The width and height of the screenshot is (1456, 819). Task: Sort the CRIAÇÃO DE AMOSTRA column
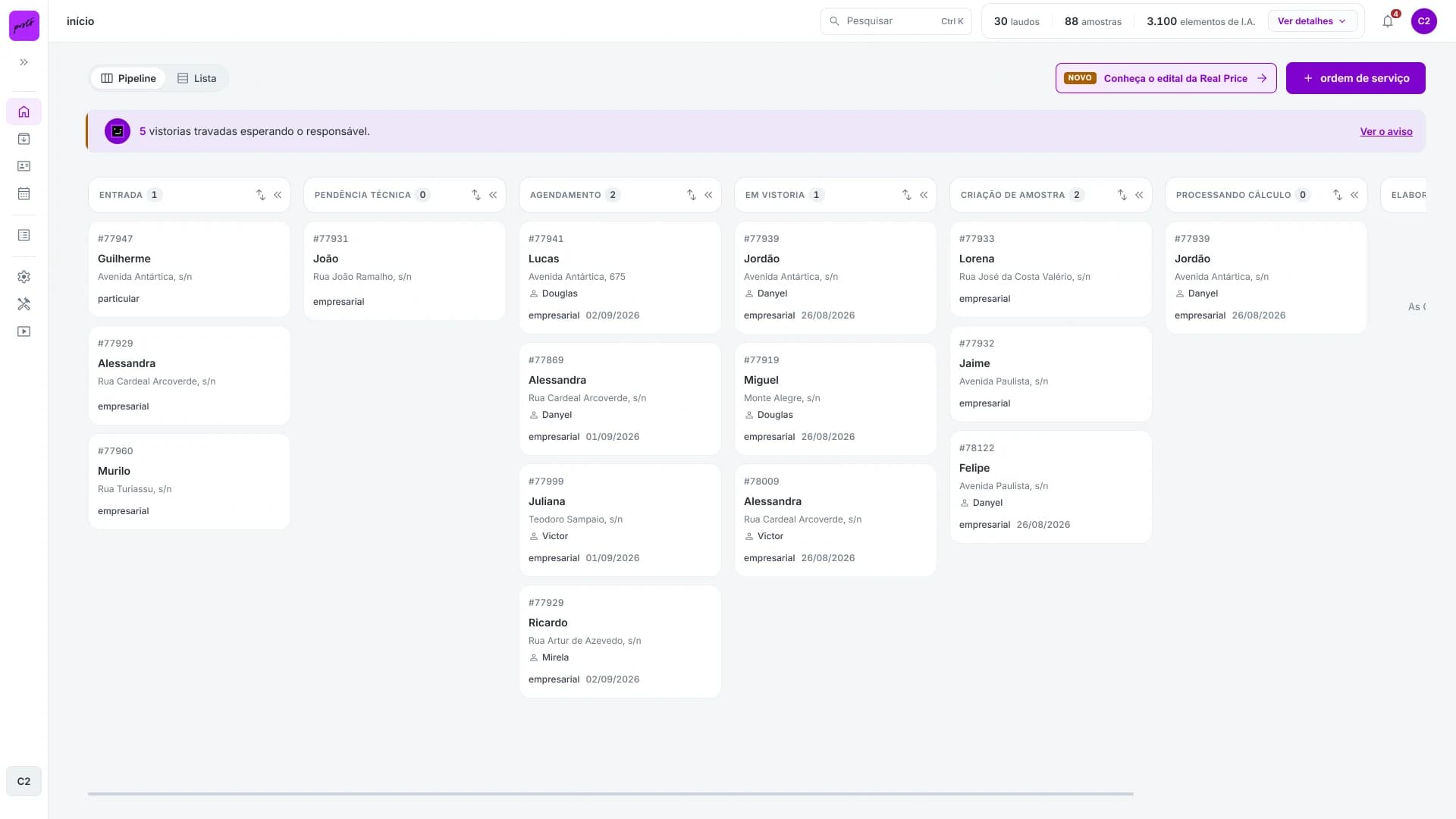1122,195
